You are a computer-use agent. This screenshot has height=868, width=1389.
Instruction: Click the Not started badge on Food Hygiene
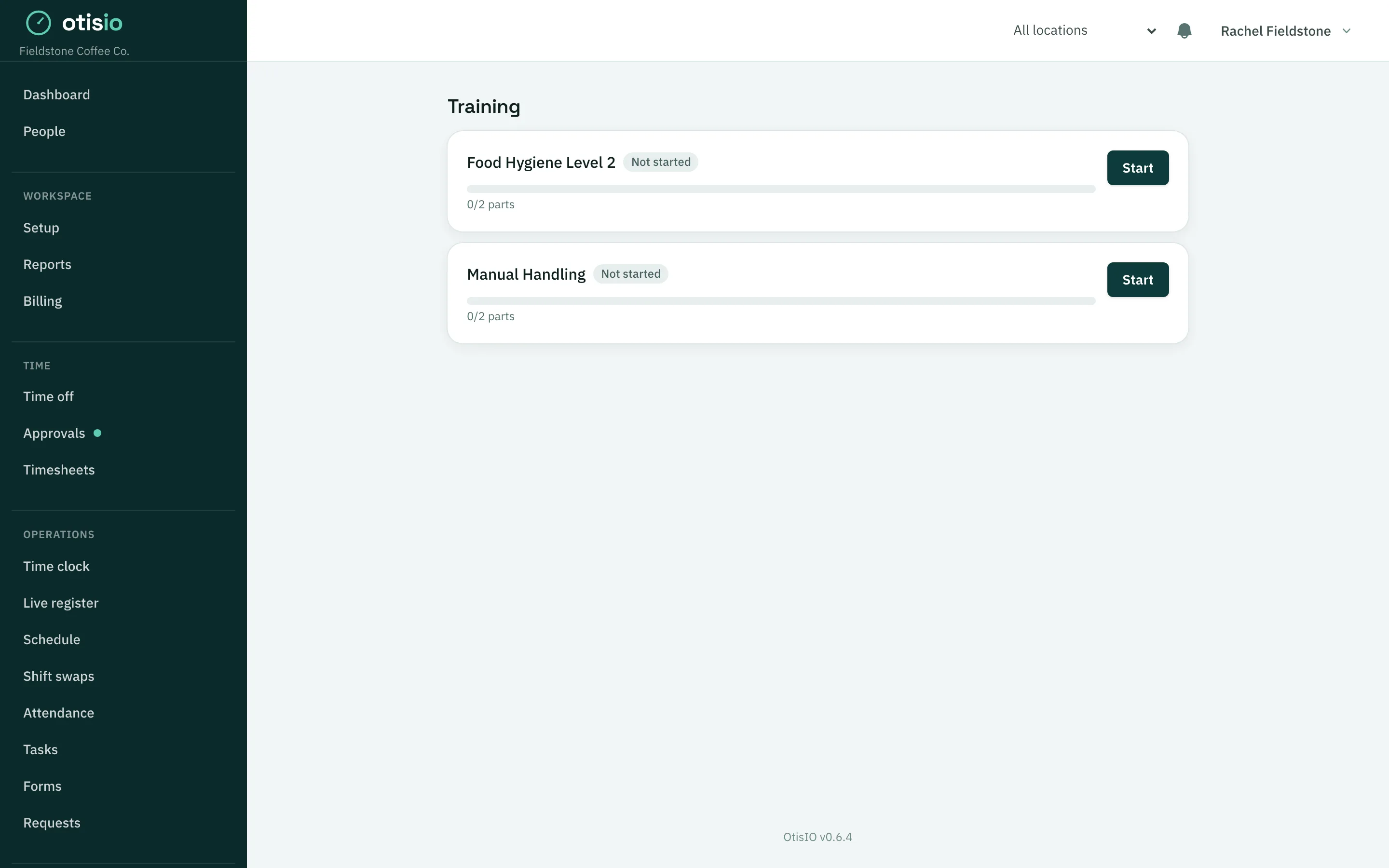click(x=661, y=163)
